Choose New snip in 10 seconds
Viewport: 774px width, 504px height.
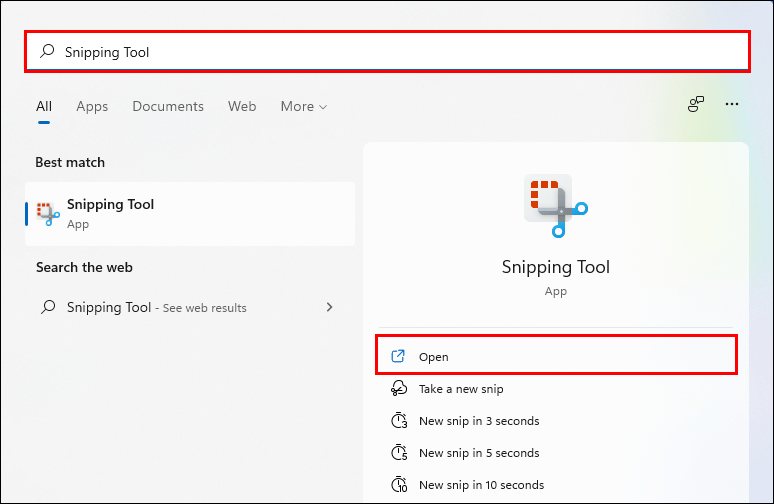pos(481,485)
